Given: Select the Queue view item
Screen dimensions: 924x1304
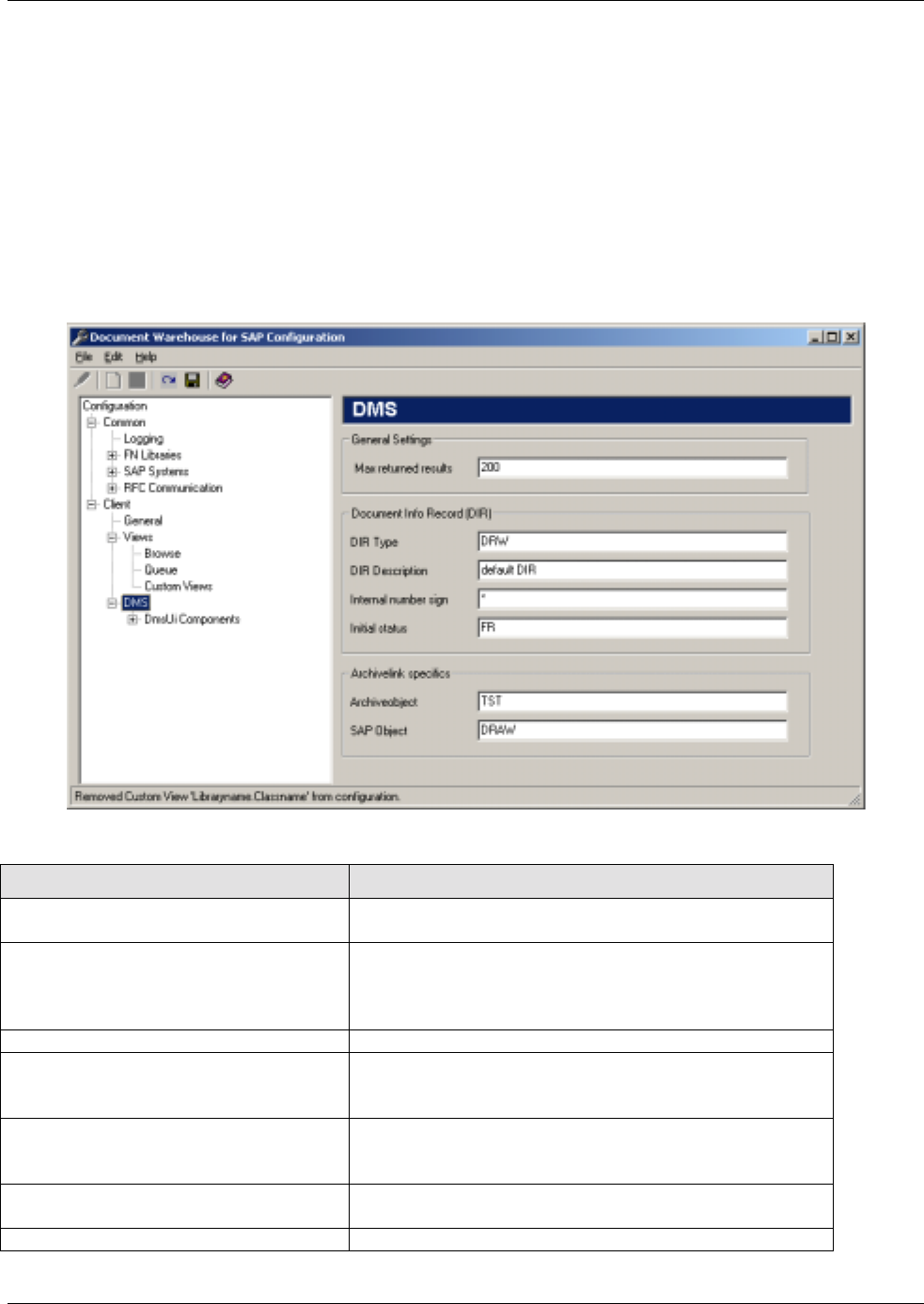Looking at the screenshot, I should tap(161, 571).
